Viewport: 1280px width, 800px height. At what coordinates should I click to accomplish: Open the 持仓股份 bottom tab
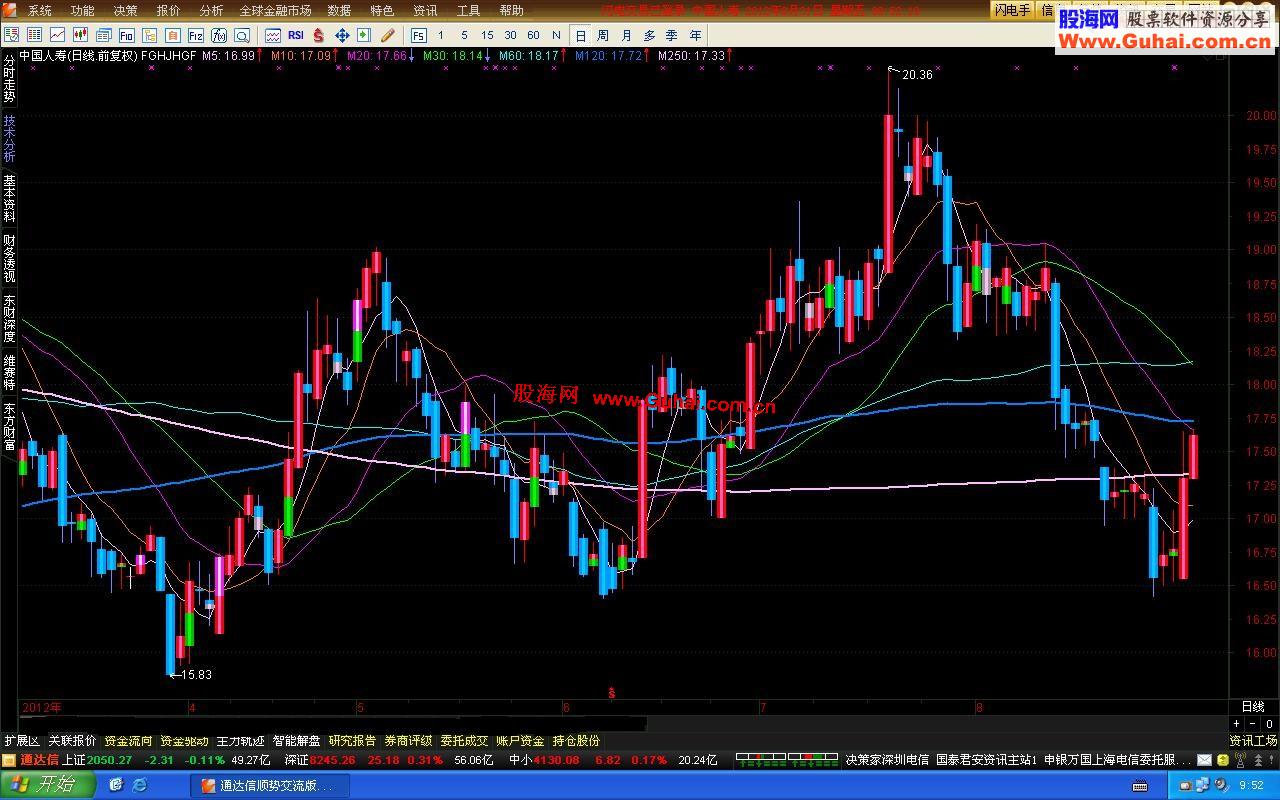point(576,741)
